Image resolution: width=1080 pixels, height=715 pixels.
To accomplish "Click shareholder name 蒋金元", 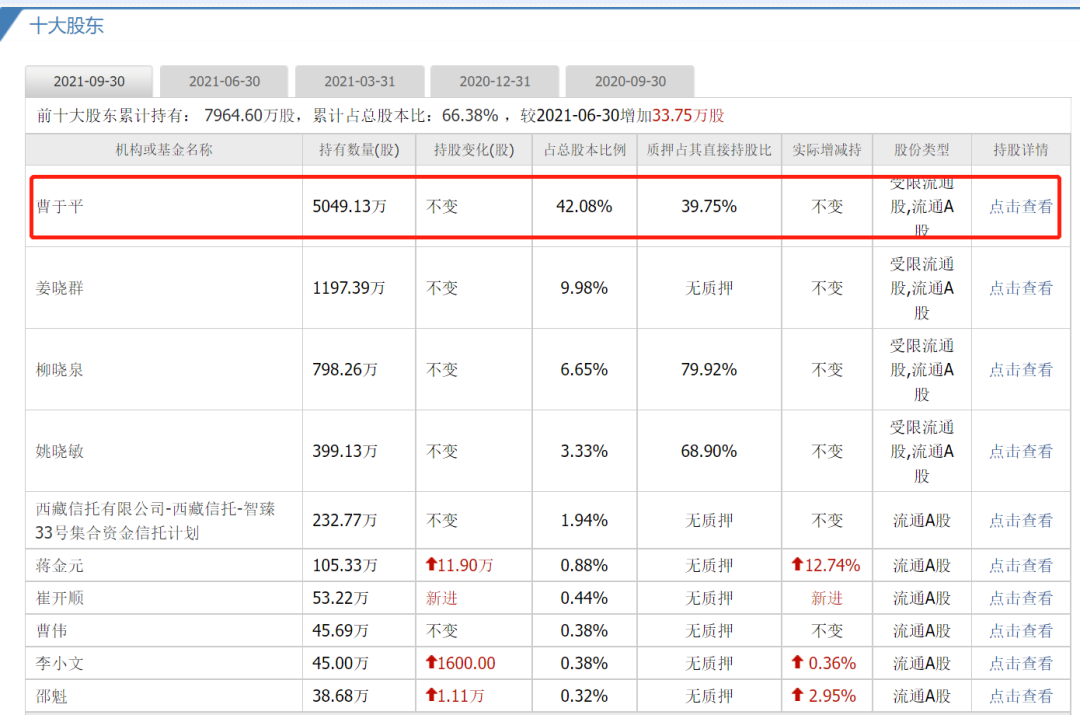I will pyautogui.click(x=60, y=566).
